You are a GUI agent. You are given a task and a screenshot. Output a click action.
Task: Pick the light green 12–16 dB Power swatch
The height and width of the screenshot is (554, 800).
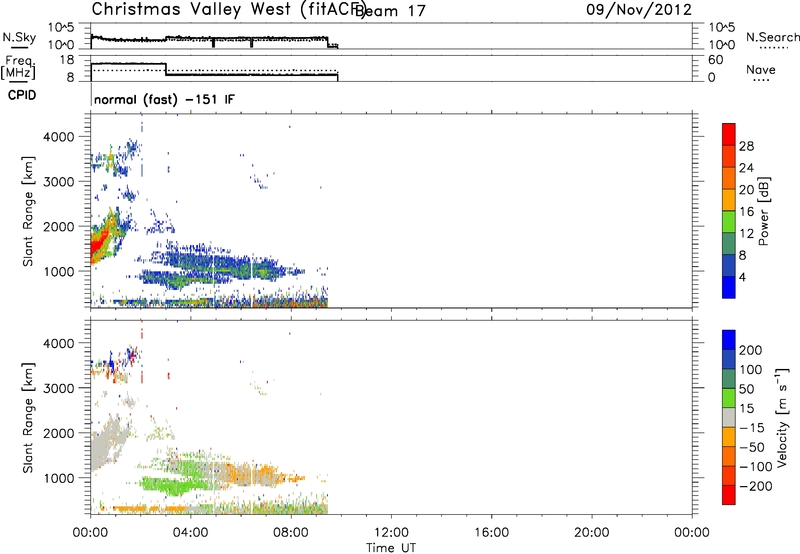(729, 222)
